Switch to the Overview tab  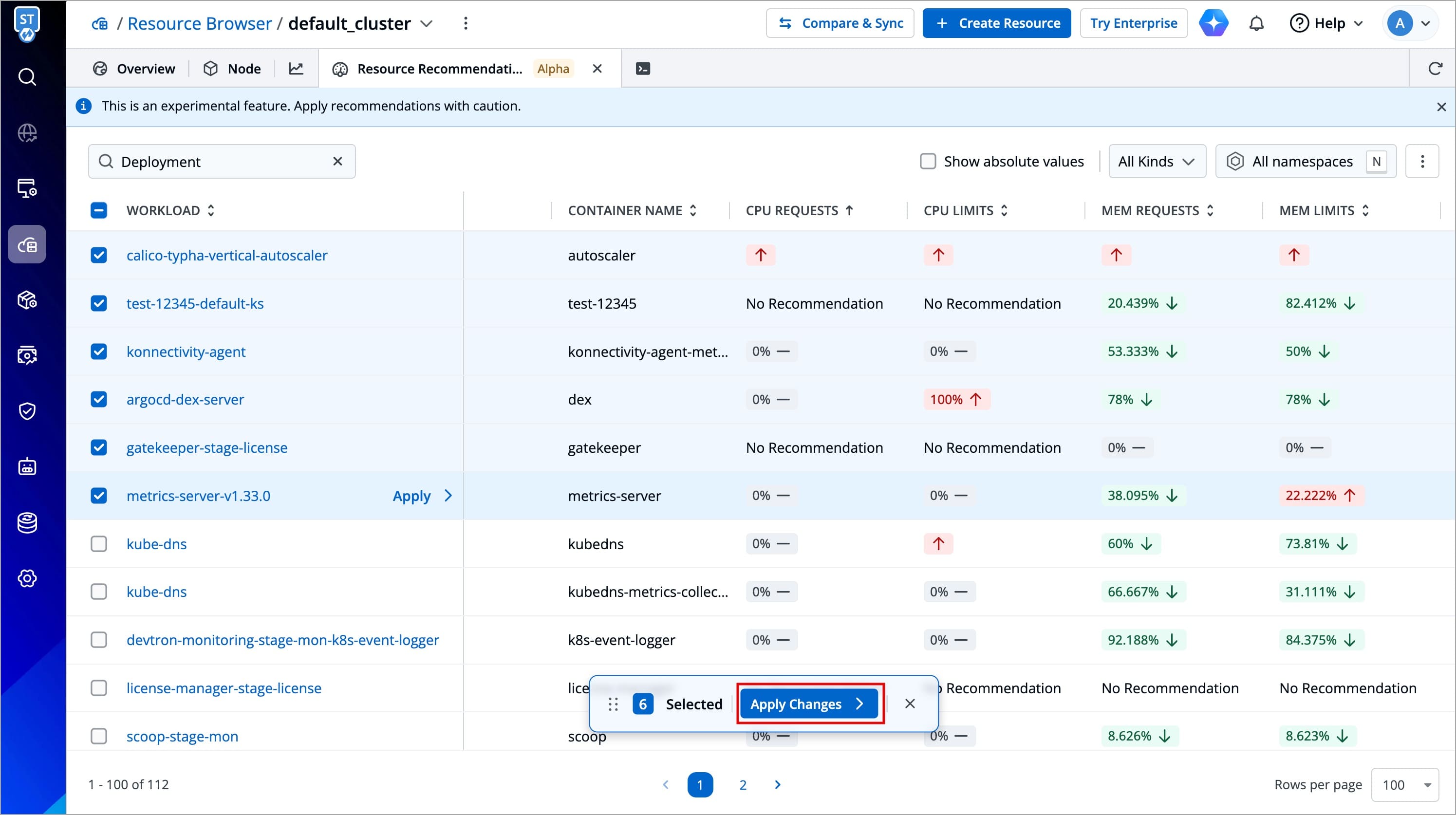click(134, 68)
